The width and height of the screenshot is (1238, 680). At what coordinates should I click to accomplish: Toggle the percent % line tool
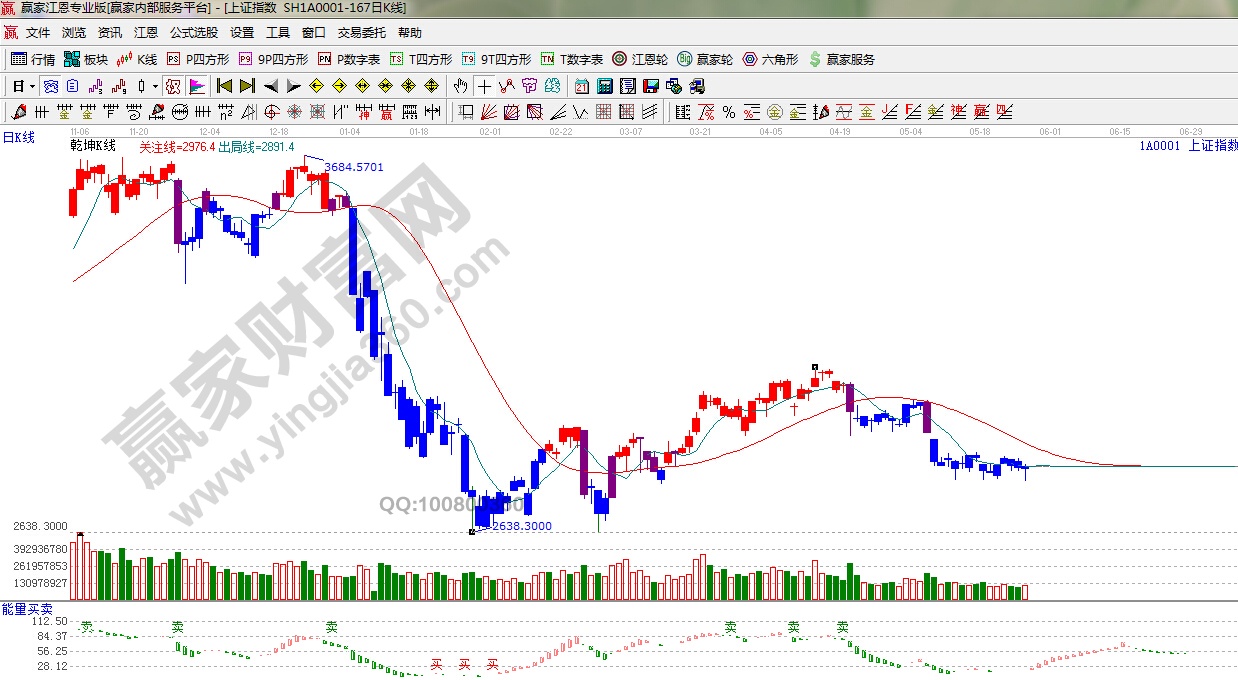tap(729, 111)
